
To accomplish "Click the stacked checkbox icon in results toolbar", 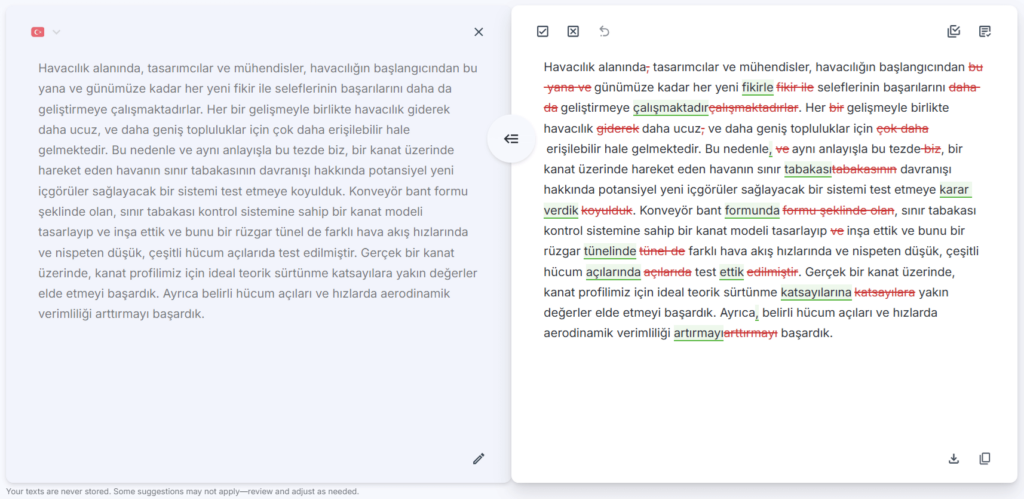I will tap(954, 31).
